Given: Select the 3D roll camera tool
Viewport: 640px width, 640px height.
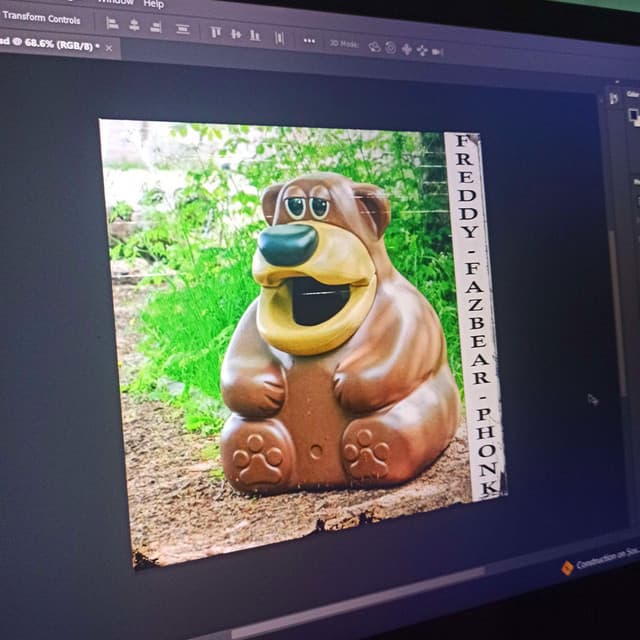Looking at the screenshot, I should pos(391,48).
